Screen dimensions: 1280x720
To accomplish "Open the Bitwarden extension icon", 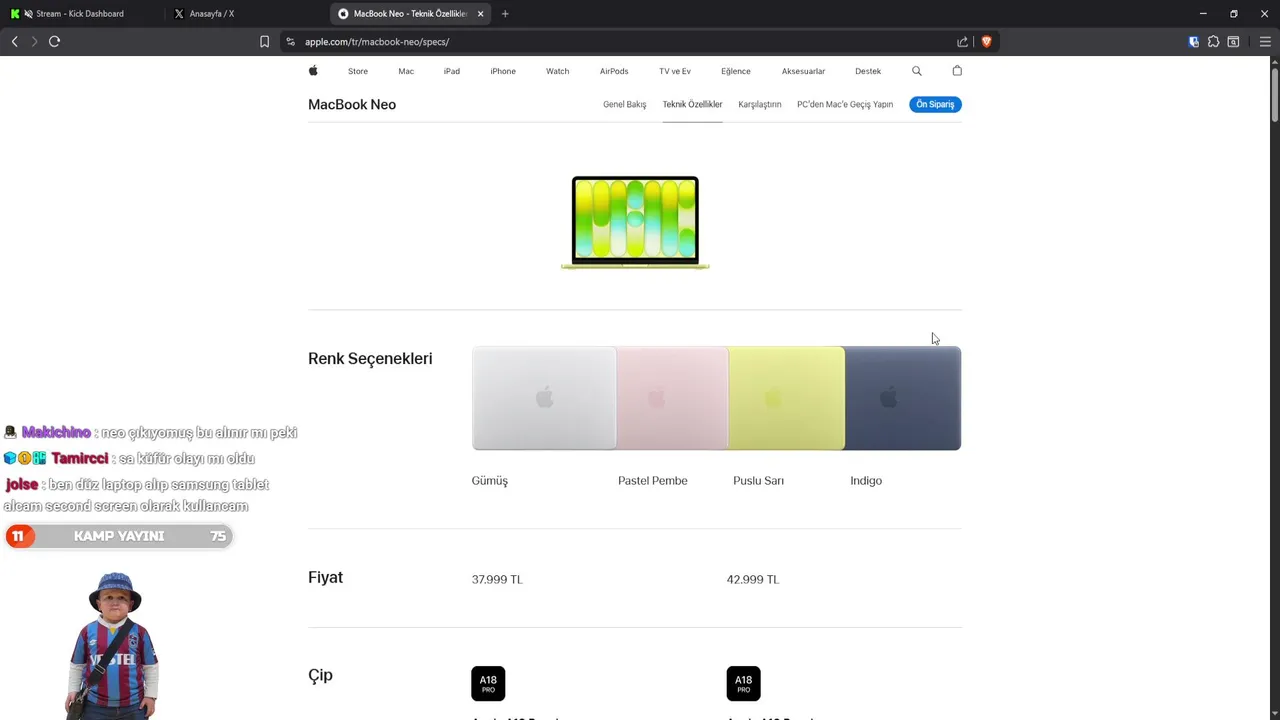I will coord(1193,41).
